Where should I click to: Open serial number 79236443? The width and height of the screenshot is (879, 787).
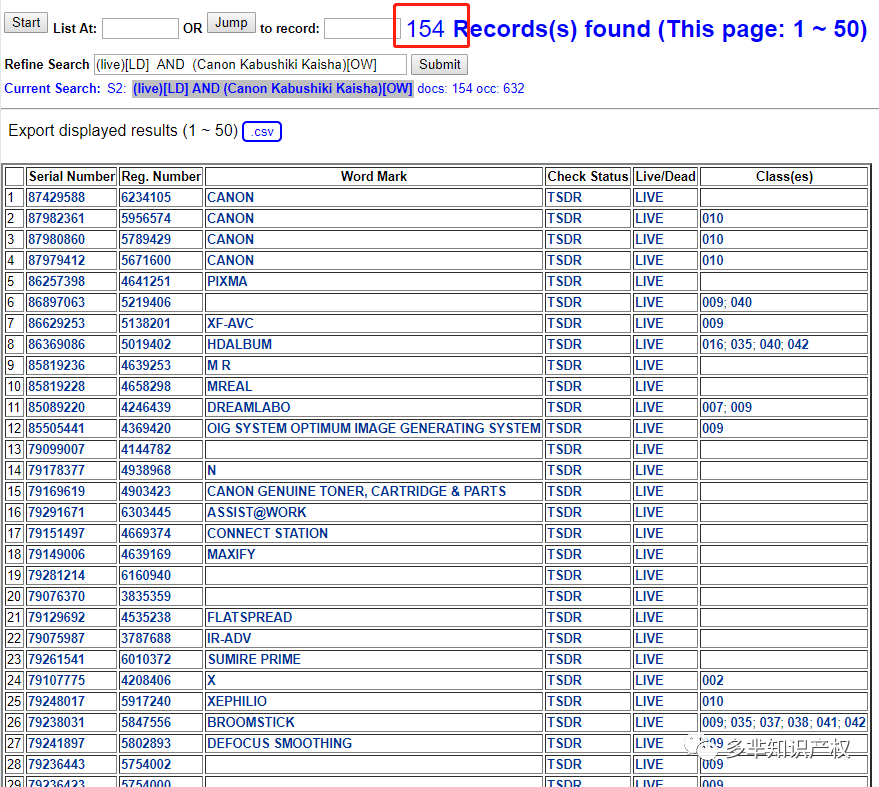(57, 765)
